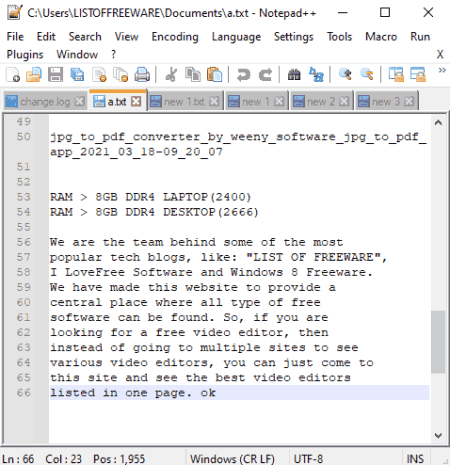Click the Copy toolbar icon
This screenshot has height=465, width=450.
pyautogui.click(x=193, y=74)
